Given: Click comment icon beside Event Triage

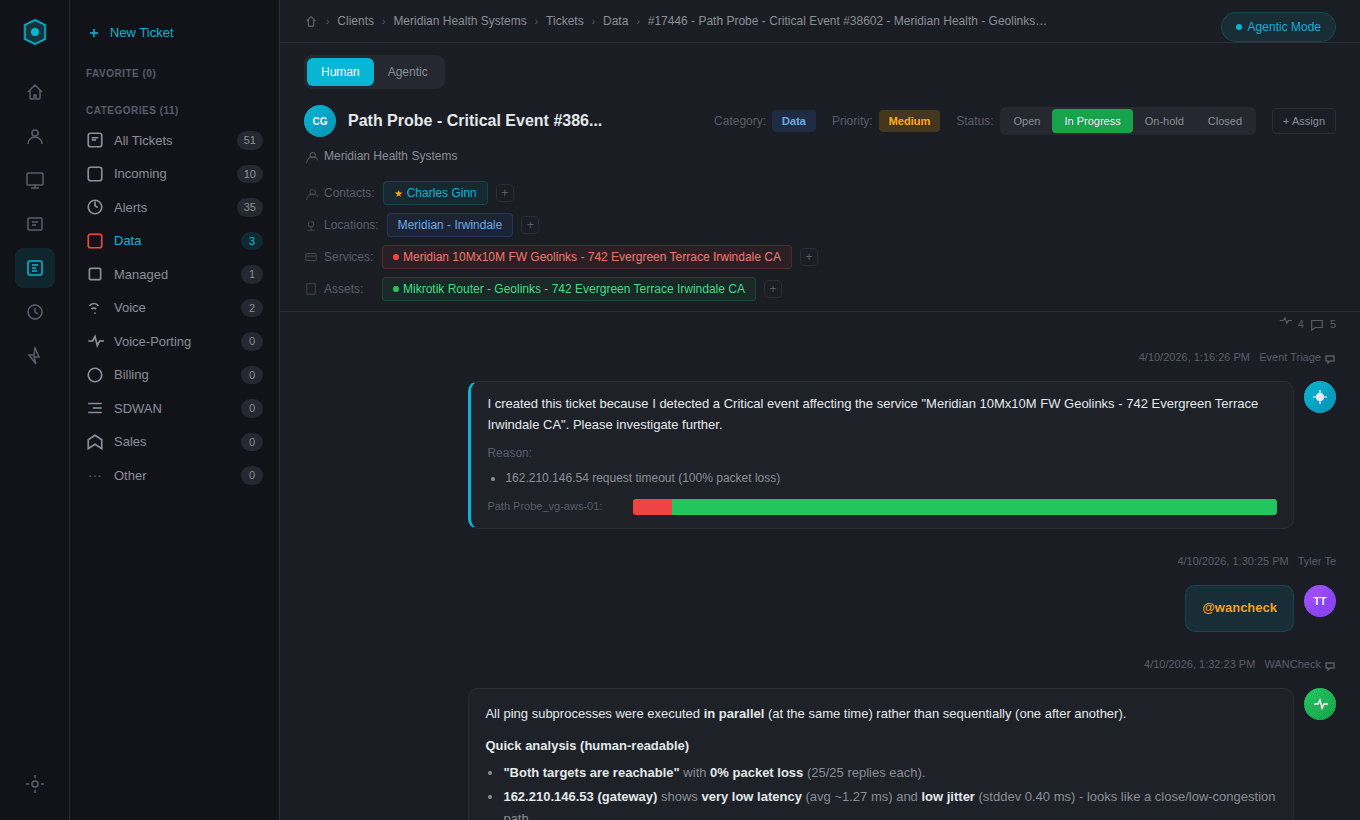Looking at the screenshot, I should pyautogui.click(x=1330, y=358).
